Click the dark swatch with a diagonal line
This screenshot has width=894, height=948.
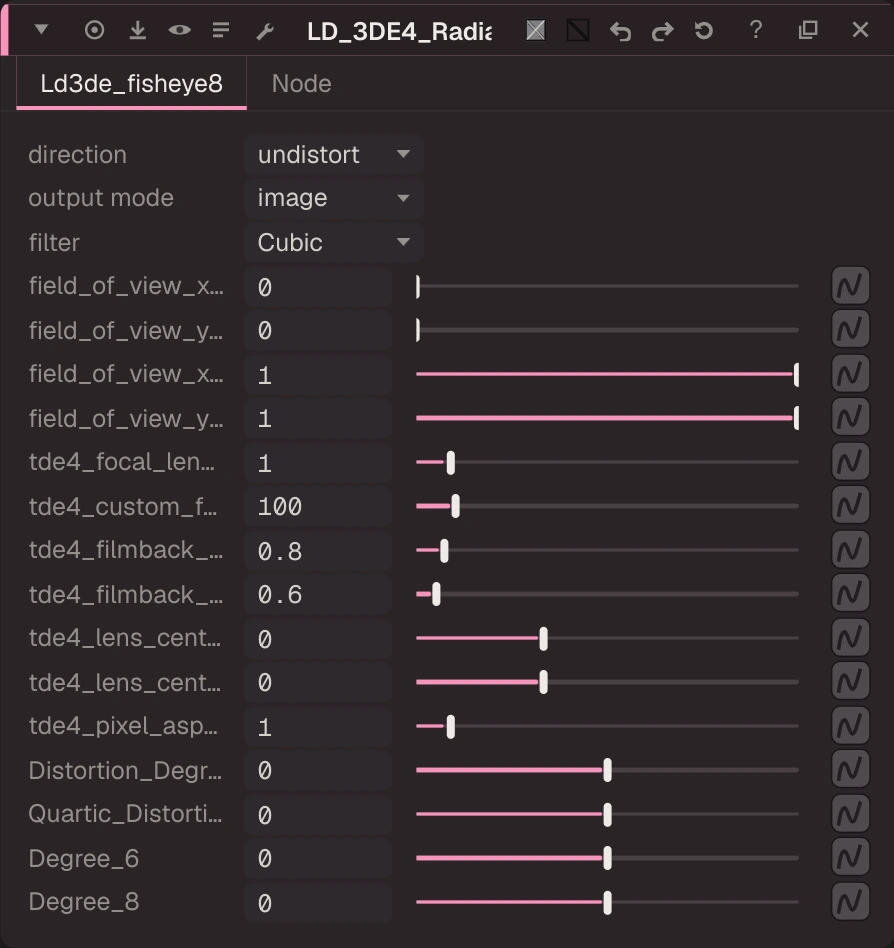point(578,30)
